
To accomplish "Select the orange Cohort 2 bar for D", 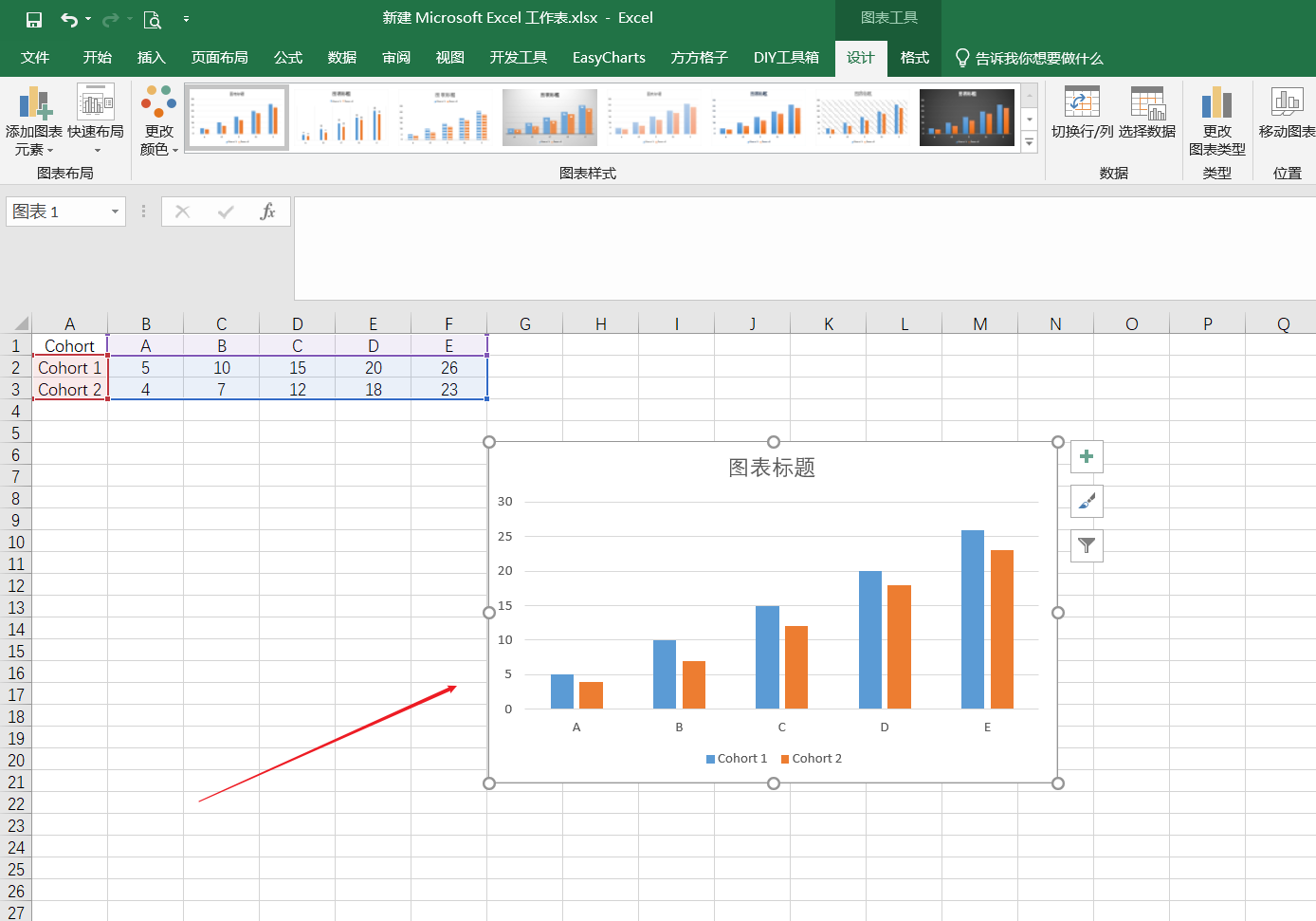I will (899, 647).
